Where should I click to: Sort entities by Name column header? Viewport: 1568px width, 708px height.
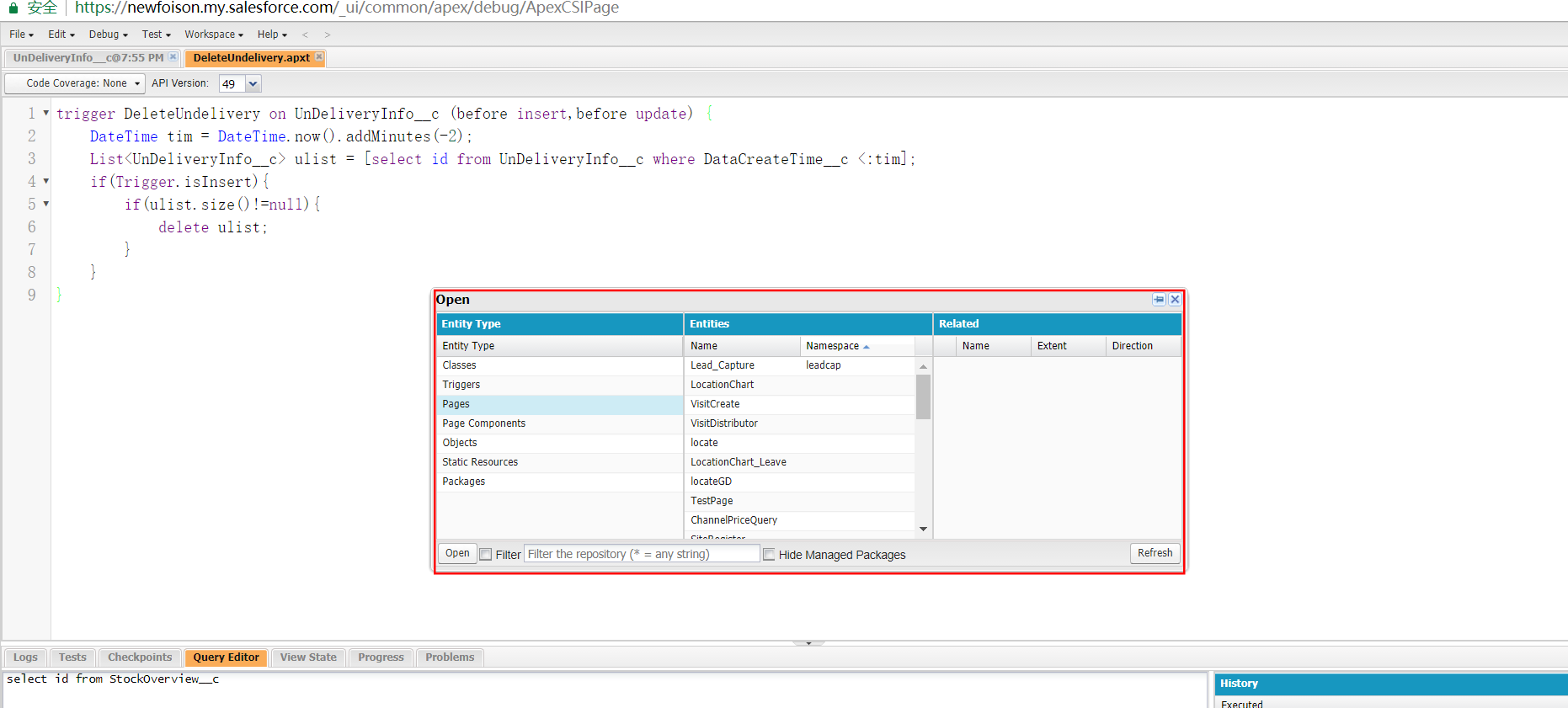pyautogui.click(x=742, y=346)
